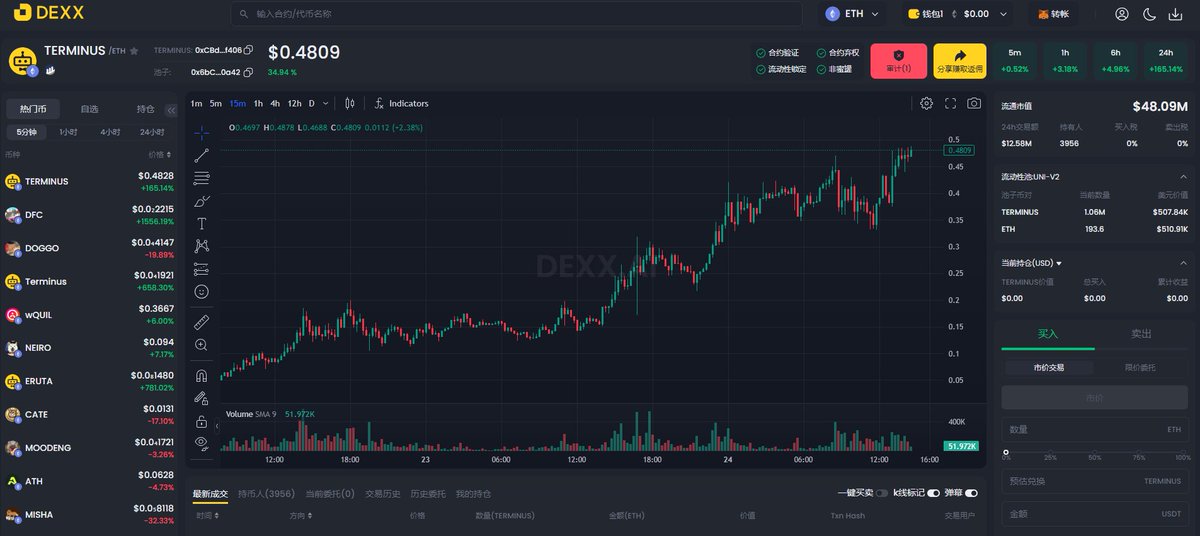Select the trend line drawing tool

pos(201,155)
